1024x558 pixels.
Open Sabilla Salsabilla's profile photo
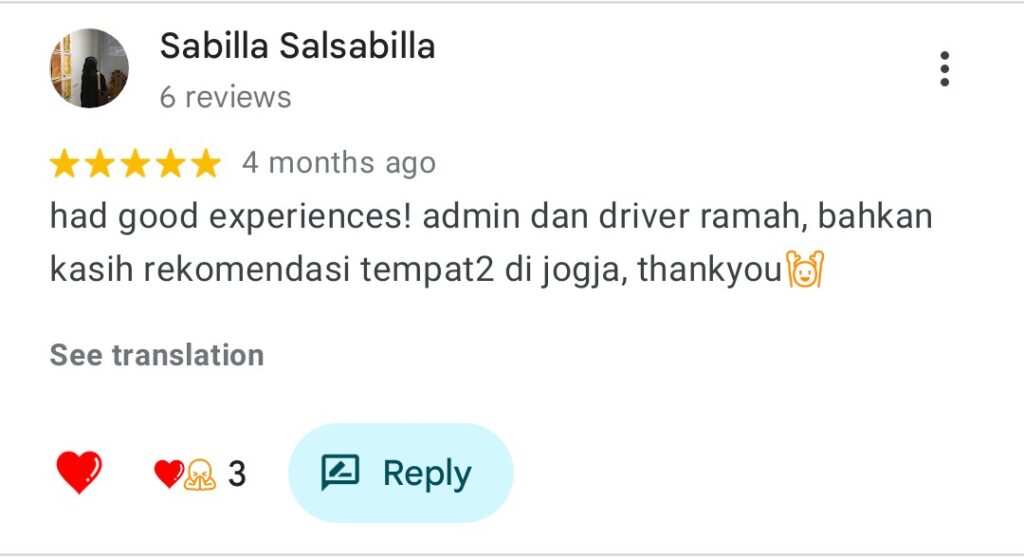(x=89, y=68)
